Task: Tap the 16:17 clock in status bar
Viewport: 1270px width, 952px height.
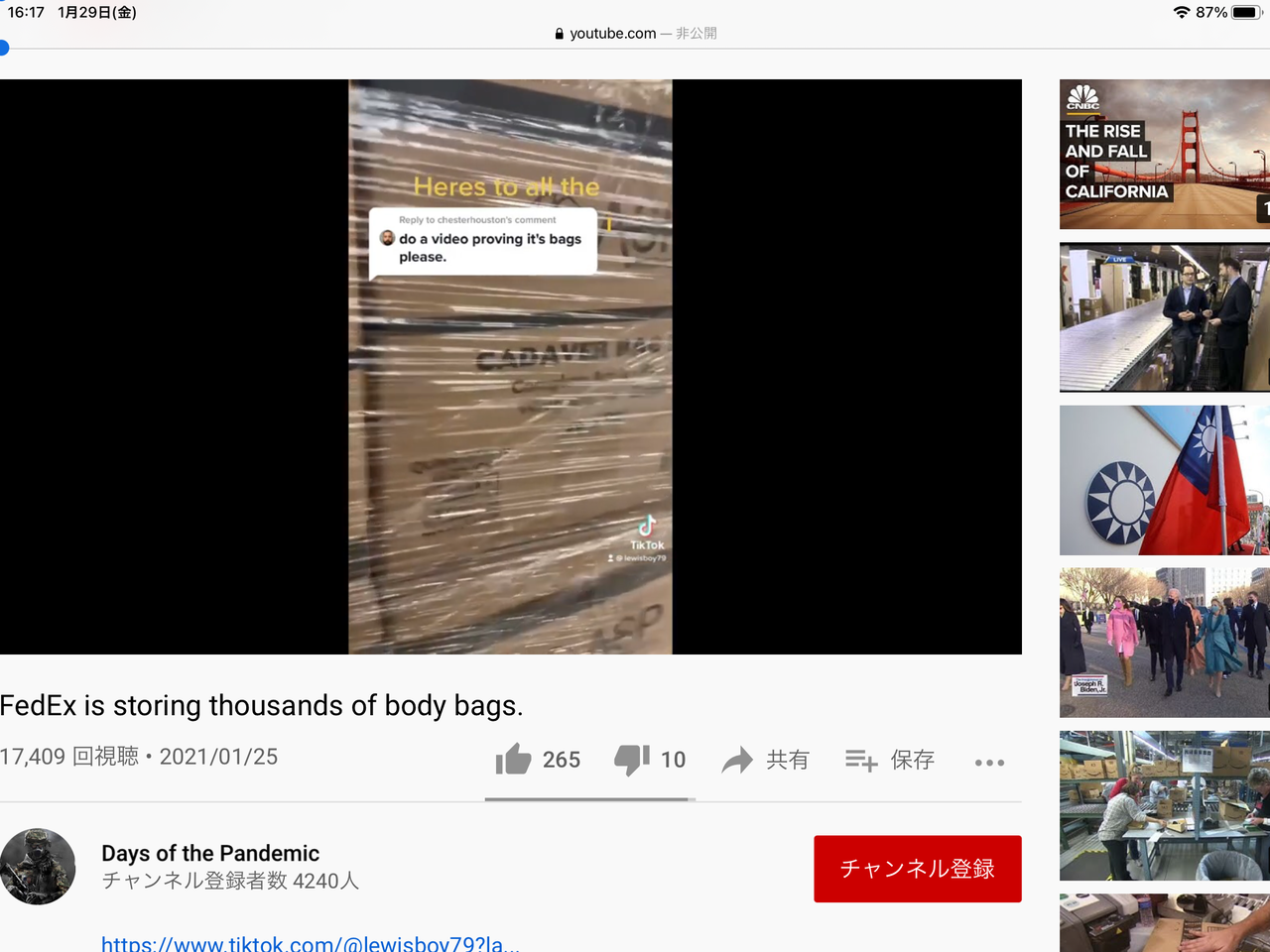Action: click(x=26, y=12)
